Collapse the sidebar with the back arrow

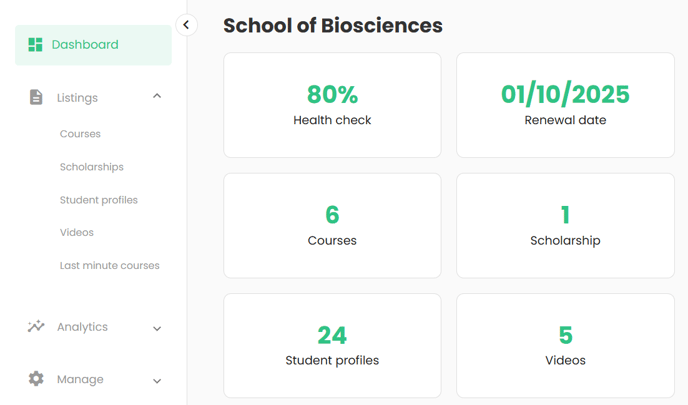click(186, 25)
